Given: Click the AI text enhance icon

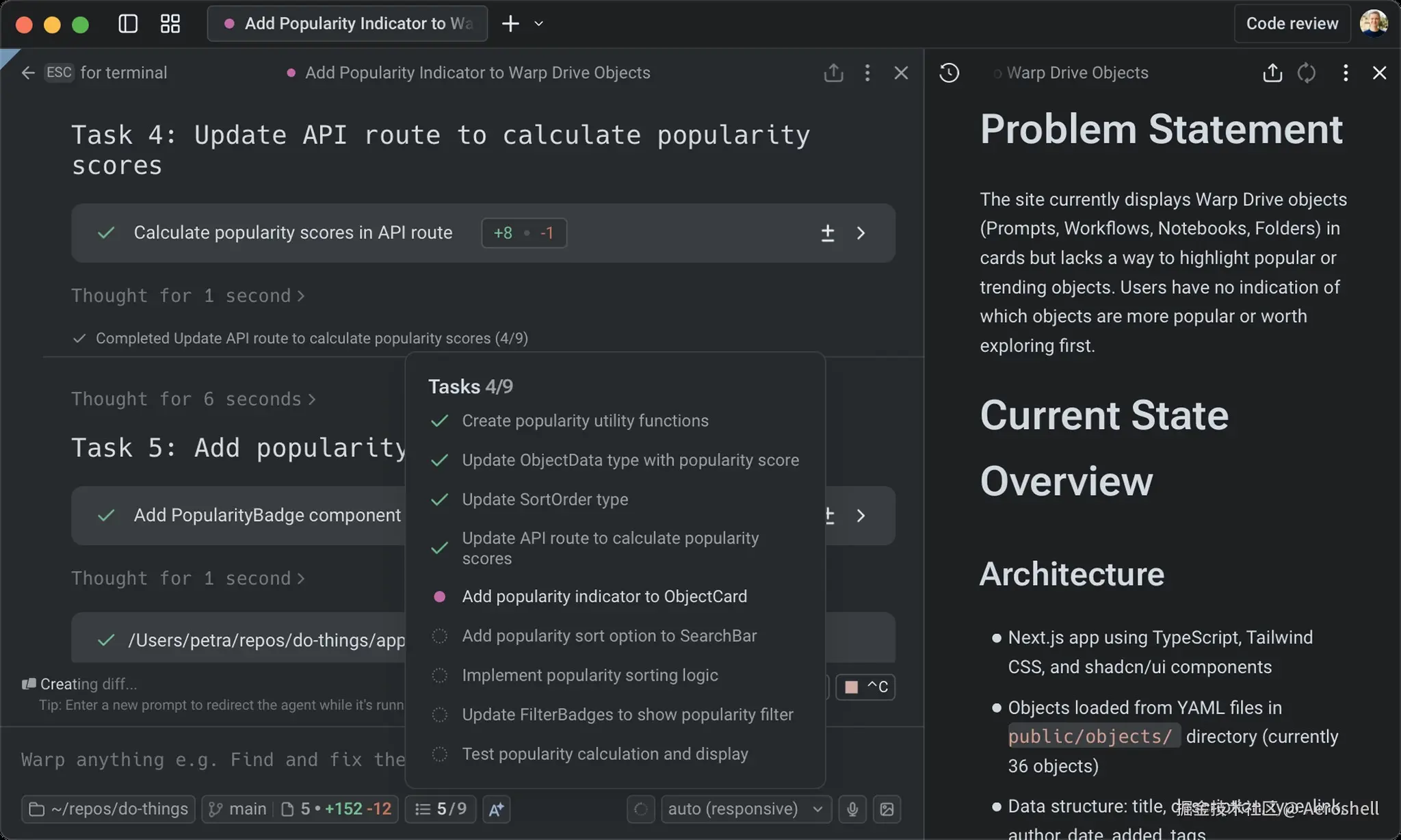Looking at the screenshot, I should (x=497, y=809).
